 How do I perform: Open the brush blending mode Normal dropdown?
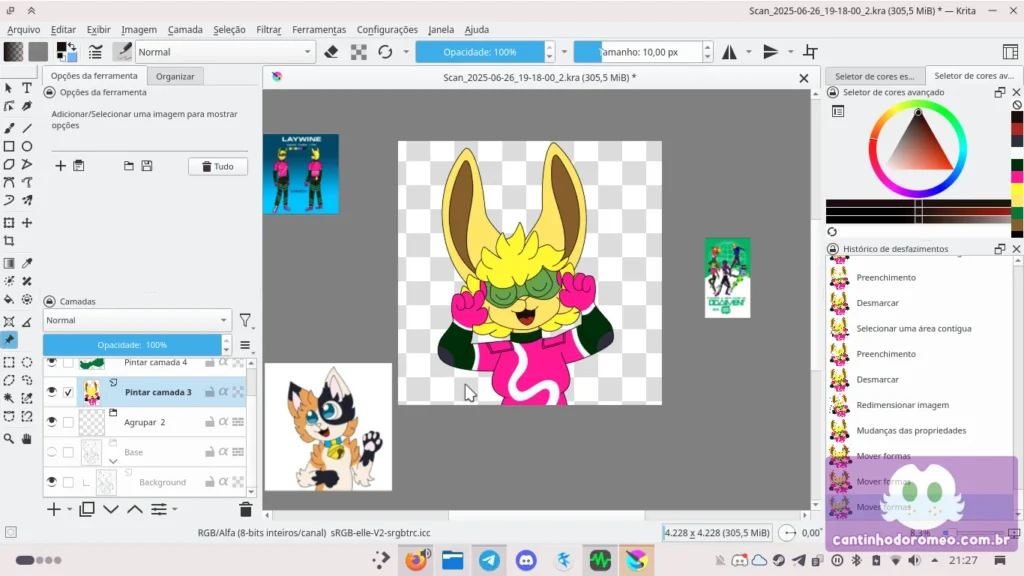[x=225, y=52]
